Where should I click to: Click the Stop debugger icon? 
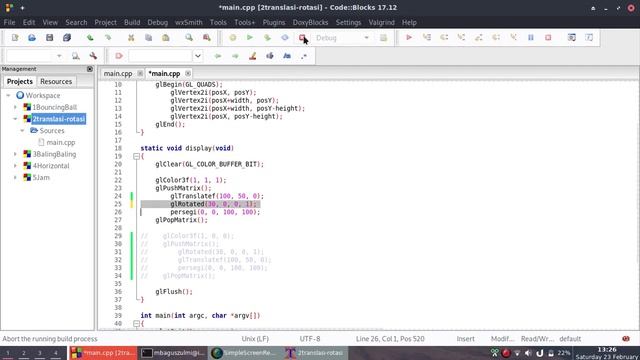(x=548, y=38)
